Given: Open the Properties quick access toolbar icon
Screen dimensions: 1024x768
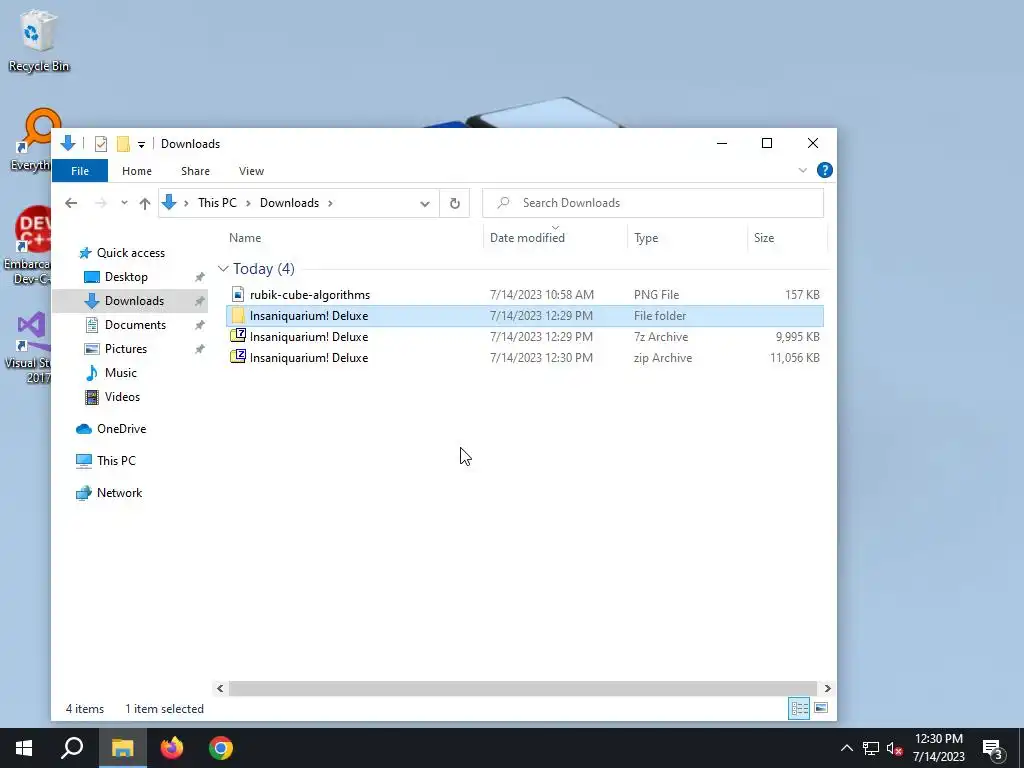Looking at the screenshot, I should pyautogui.click(x=101, y=144).
